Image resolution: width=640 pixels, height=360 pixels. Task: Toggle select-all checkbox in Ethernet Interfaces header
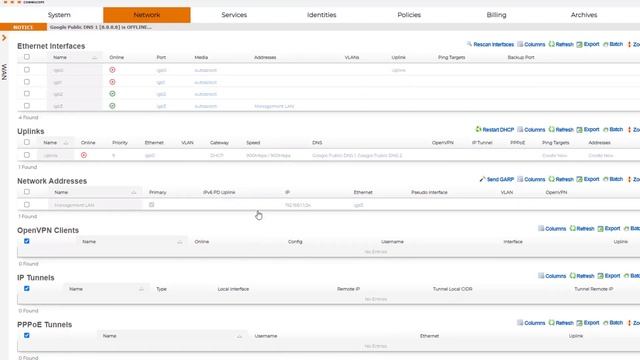point(27,57)
